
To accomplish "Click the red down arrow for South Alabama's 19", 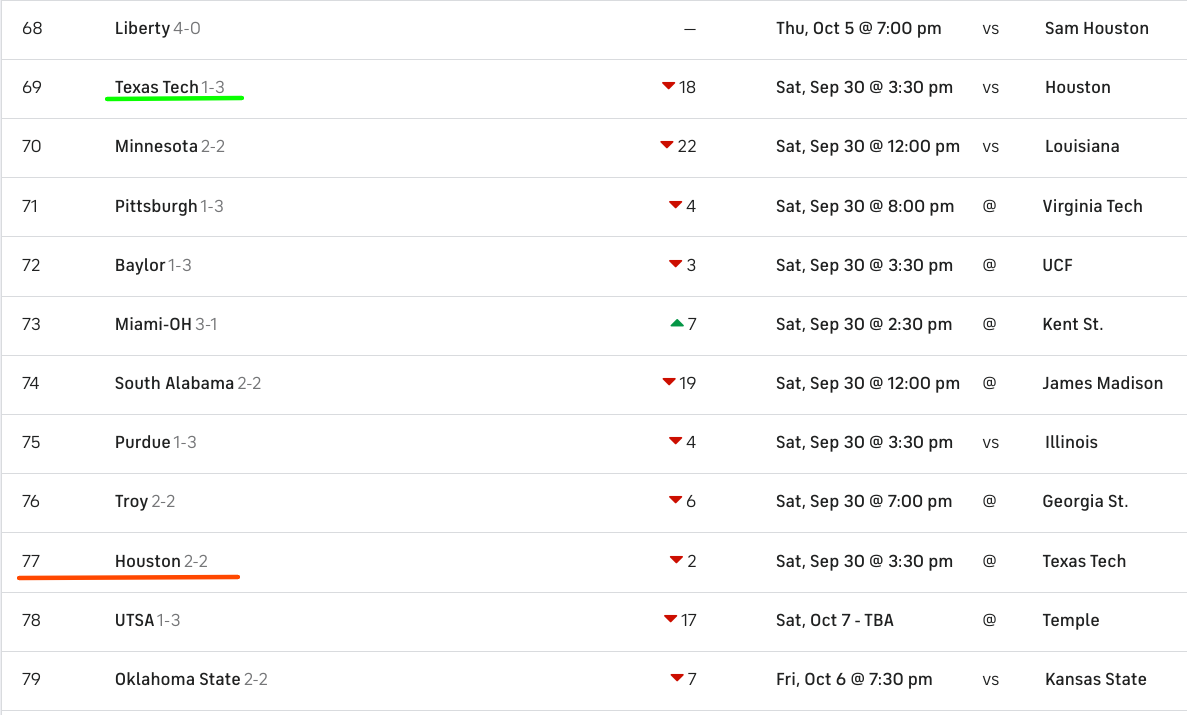I will click(668, 382).
